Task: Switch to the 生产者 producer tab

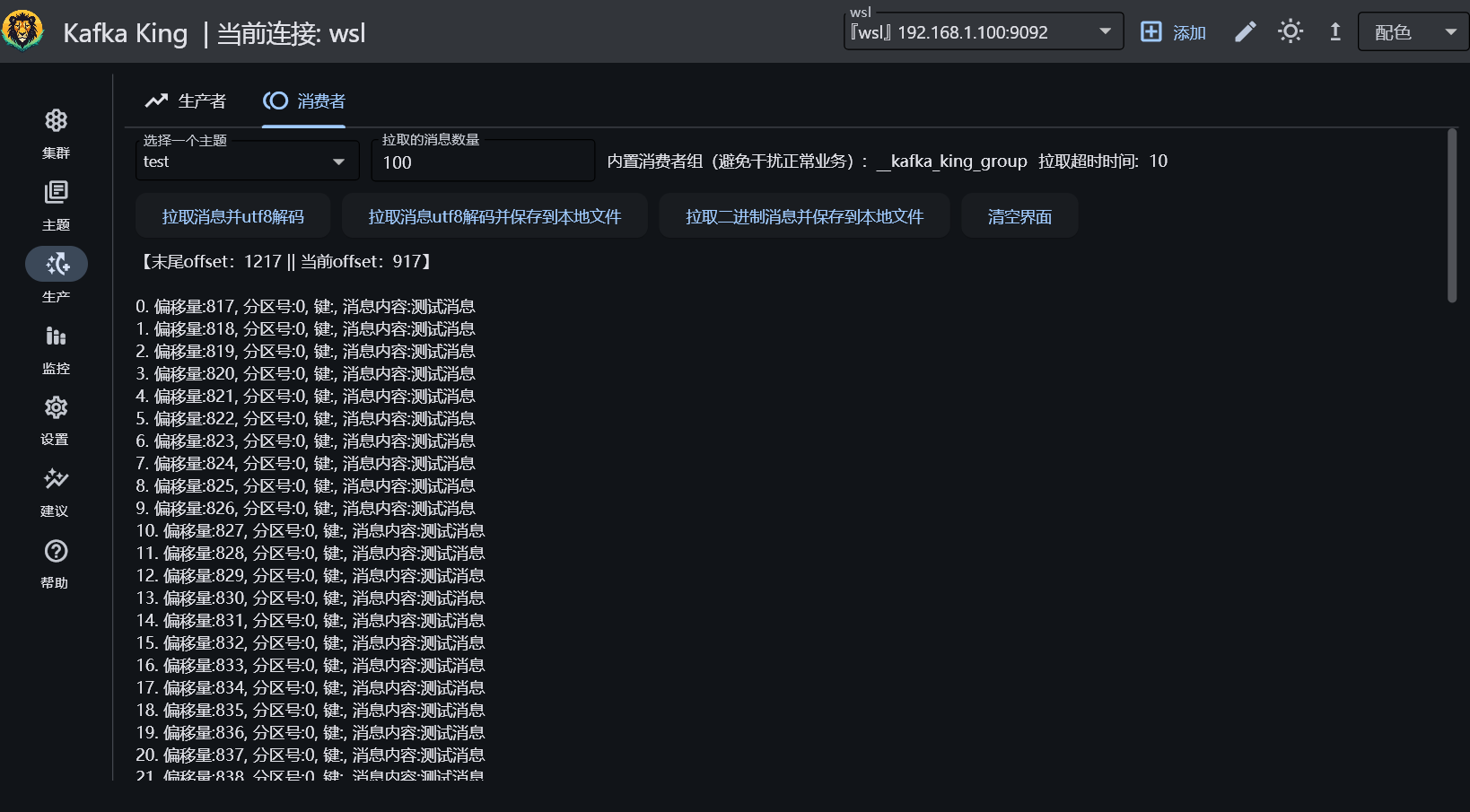Action: tap(187, 101)
